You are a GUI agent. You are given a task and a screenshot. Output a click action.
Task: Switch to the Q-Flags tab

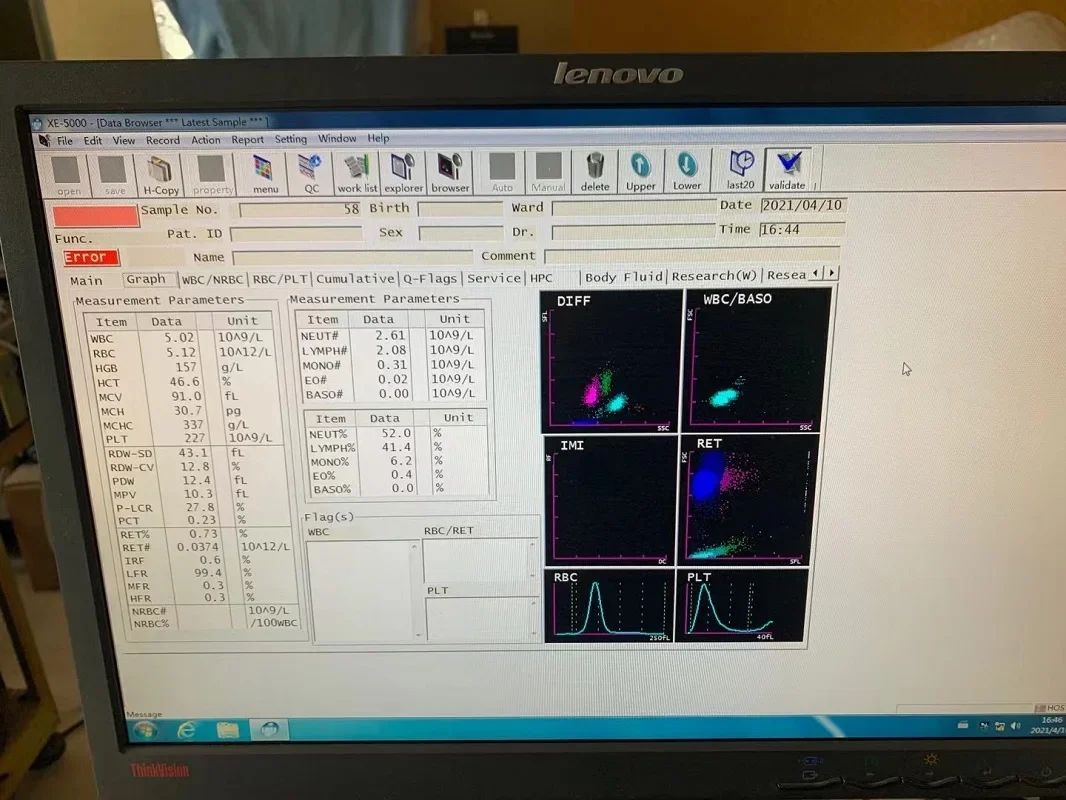[430, 278]
